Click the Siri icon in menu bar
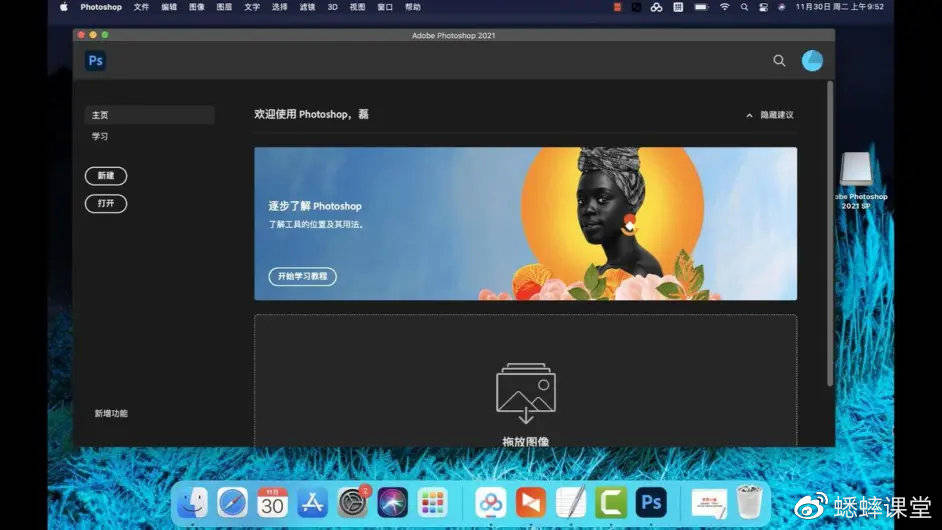Screen dimensions: 942x530 point(782,7)
